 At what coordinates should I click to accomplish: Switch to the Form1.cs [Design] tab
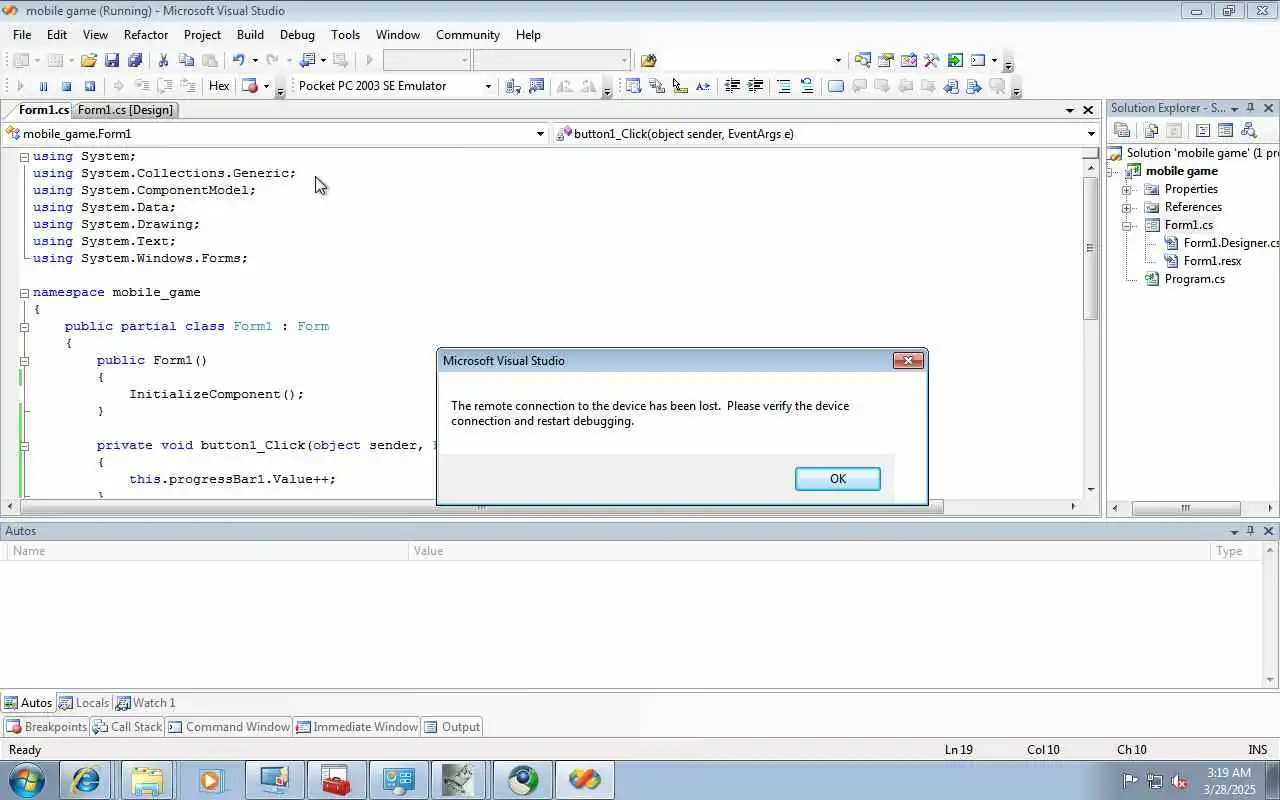pos(125,110)
